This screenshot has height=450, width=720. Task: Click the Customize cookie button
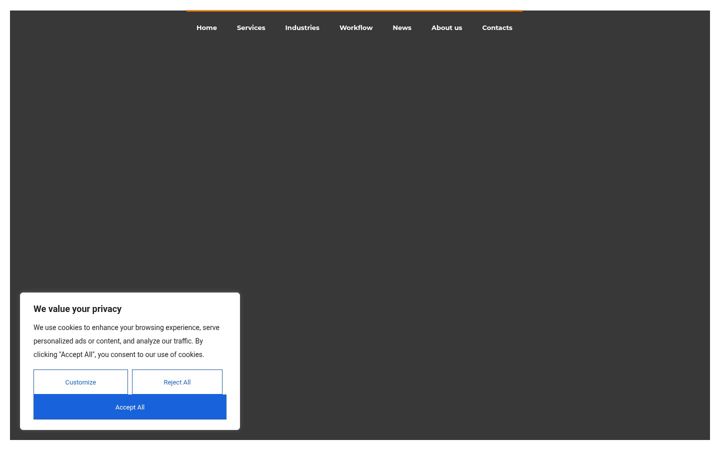pyautogui.click(x=80, y=382)
